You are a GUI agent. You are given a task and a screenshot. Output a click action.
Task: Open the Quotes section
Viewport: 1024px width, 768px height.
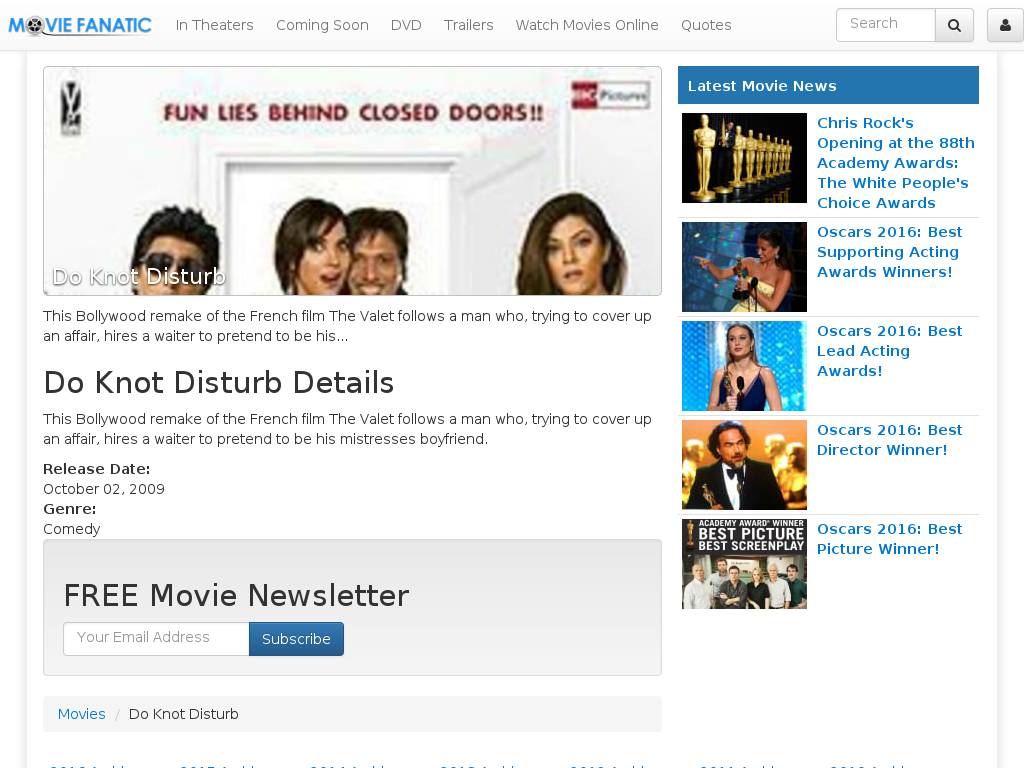pos(706,25)
